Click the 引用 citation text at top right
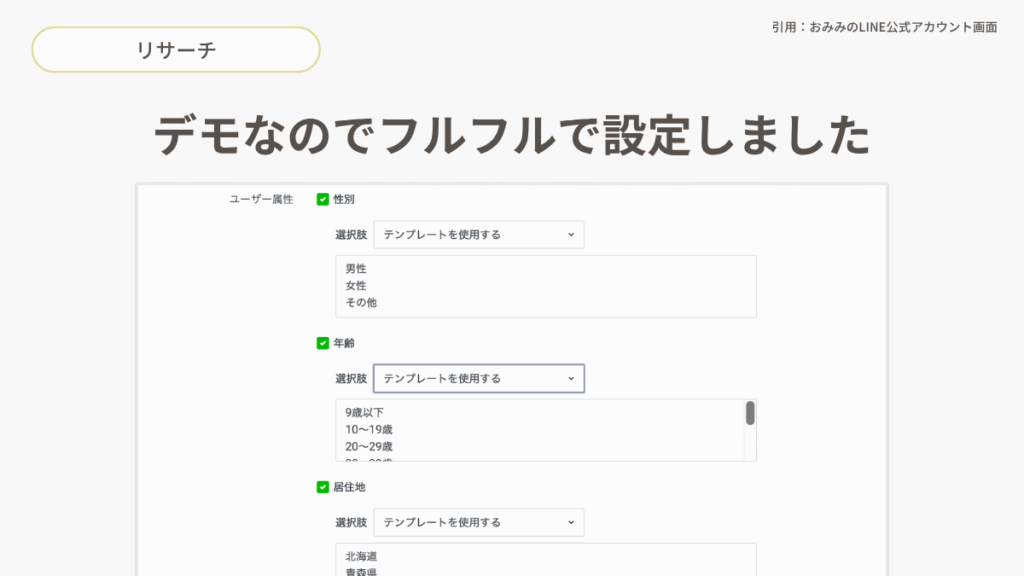The width and height of the screenshot is (1024, 576). (x=884, y=27)
